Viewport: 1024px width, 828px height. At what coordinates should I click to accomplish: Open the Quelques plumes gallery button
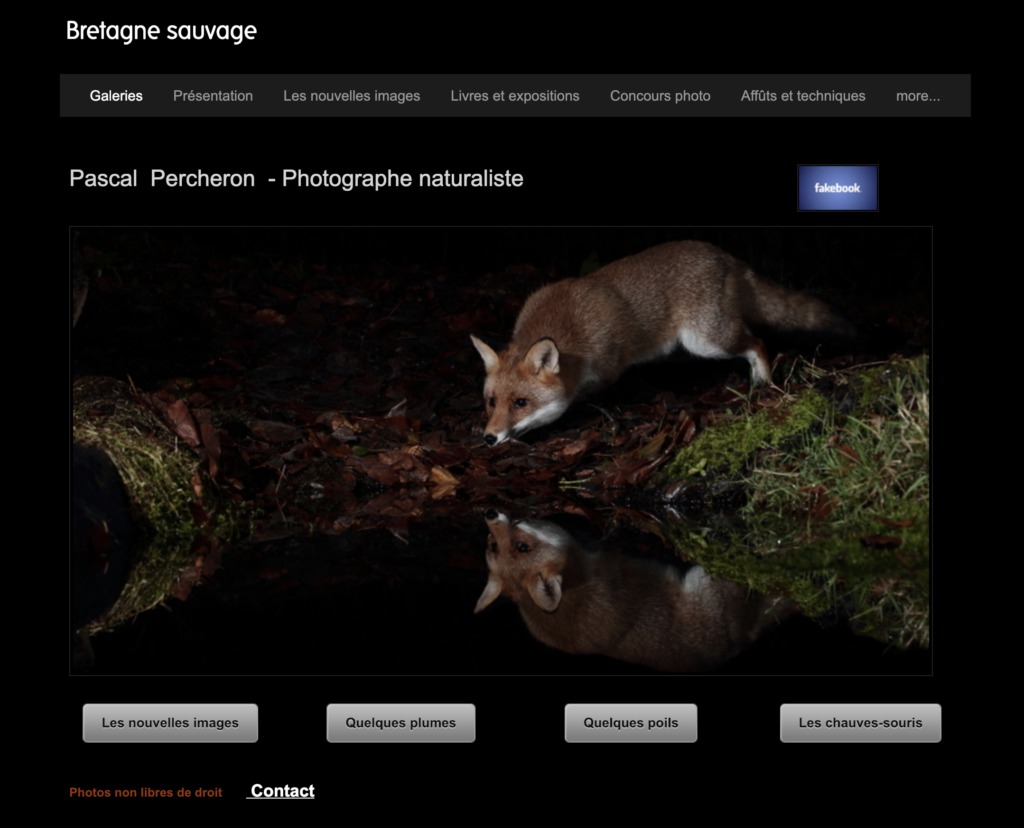point(401,723)
